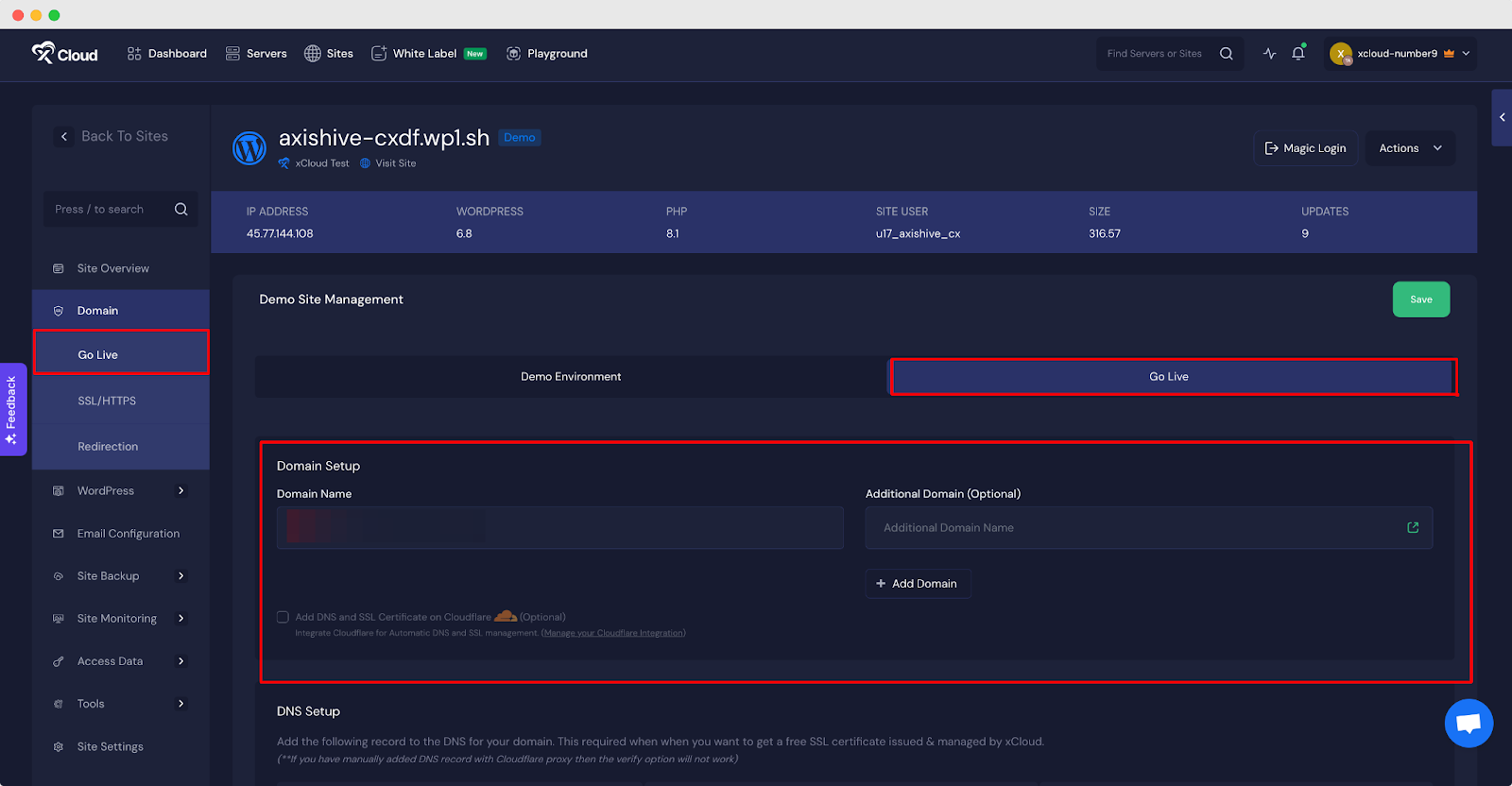Go to the Servers page
The width and height of the screenshot is (1512, 786).
(256, 54)
